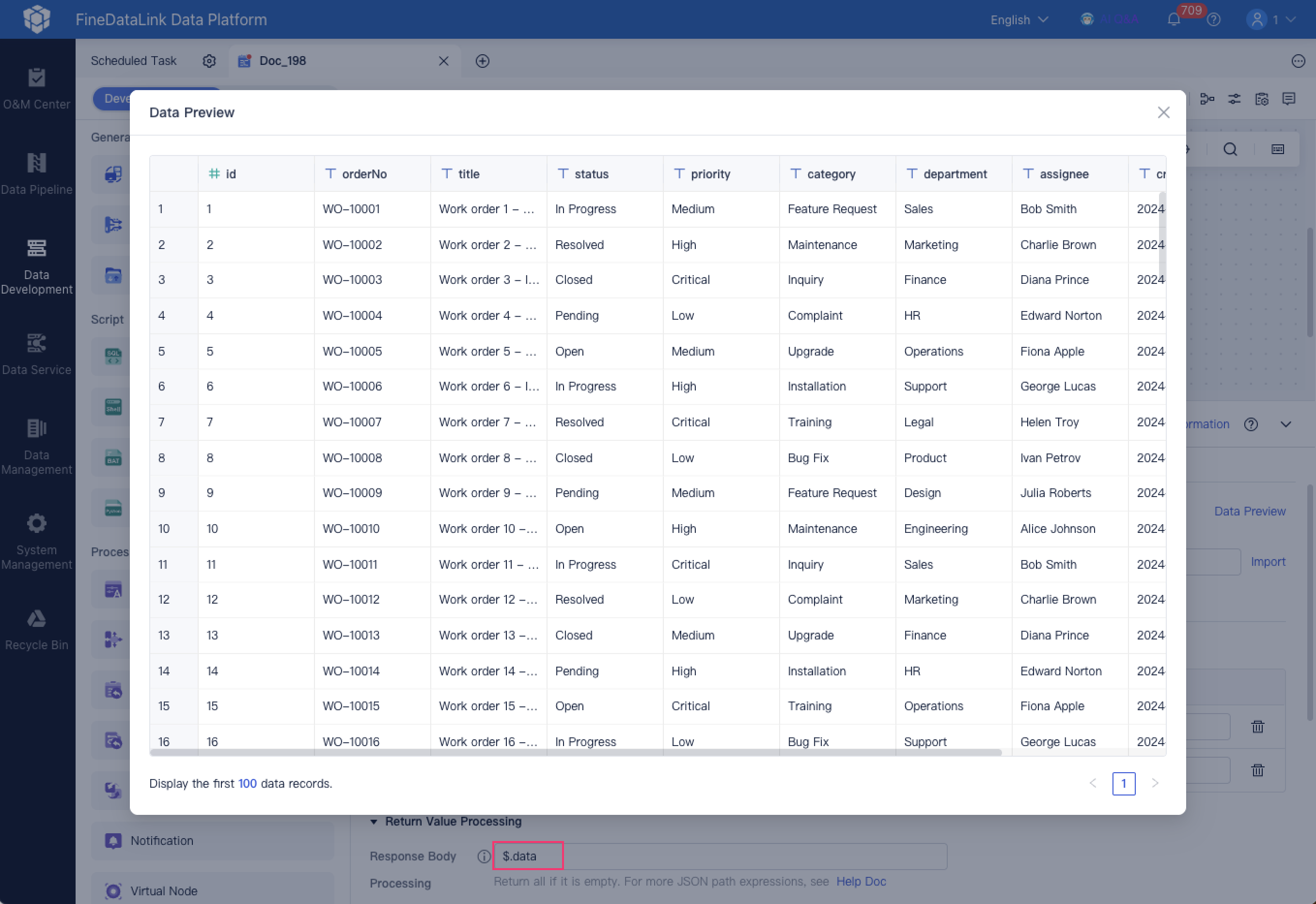Click the horizontal scrollbar of the preview table
The image size is (1316, 904).
[576, 752]
